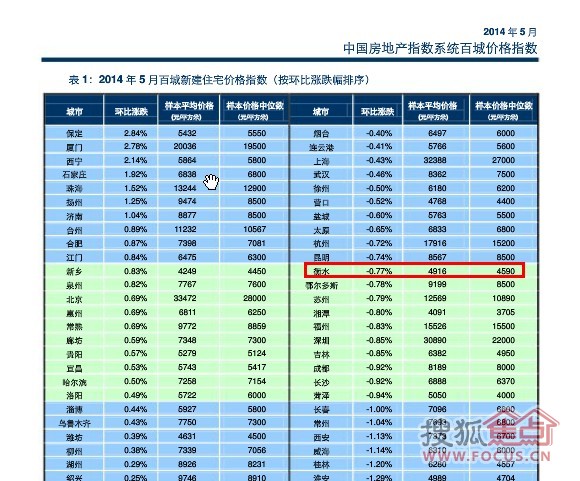Click the 搜狐焦点 watermark logo
Viewport: 580px width, 481px height.
pos(489,429)
